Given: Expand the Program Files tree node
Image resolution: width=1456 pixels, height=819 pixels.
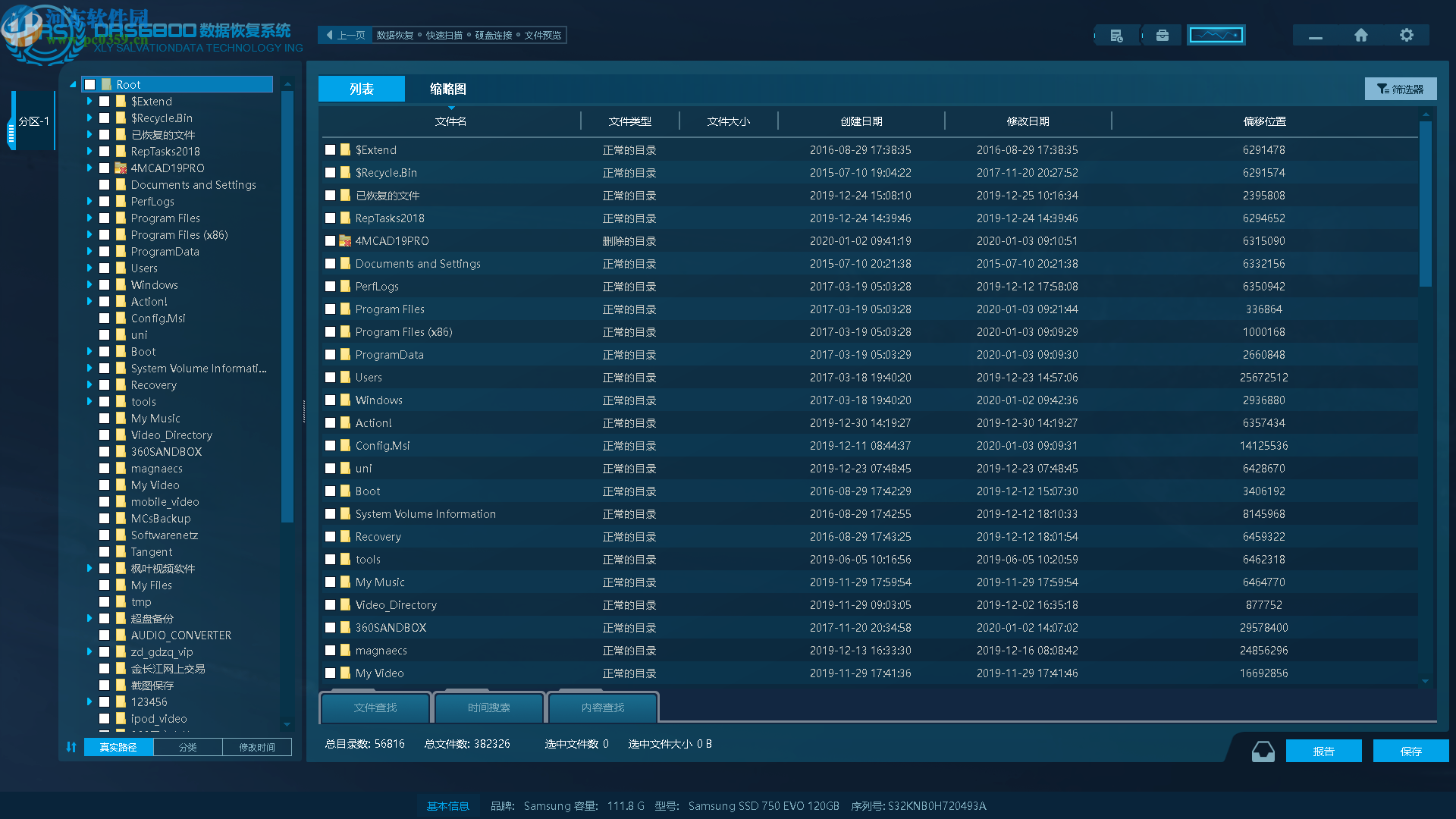Looking at the screenshot, I should click(x=89, y=218).
